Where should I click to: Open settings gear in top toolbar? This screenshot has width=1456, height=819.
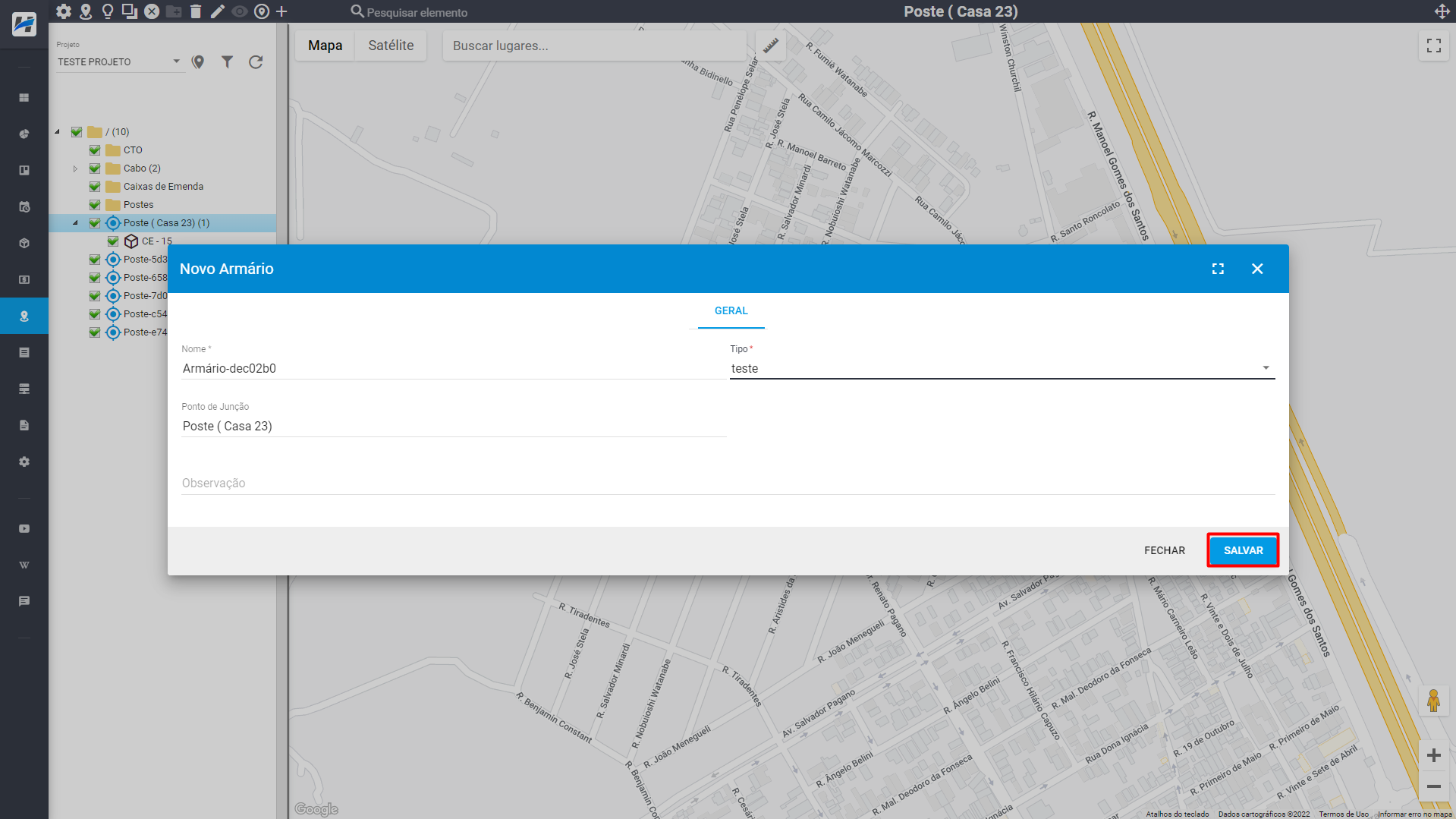[64, 11]
